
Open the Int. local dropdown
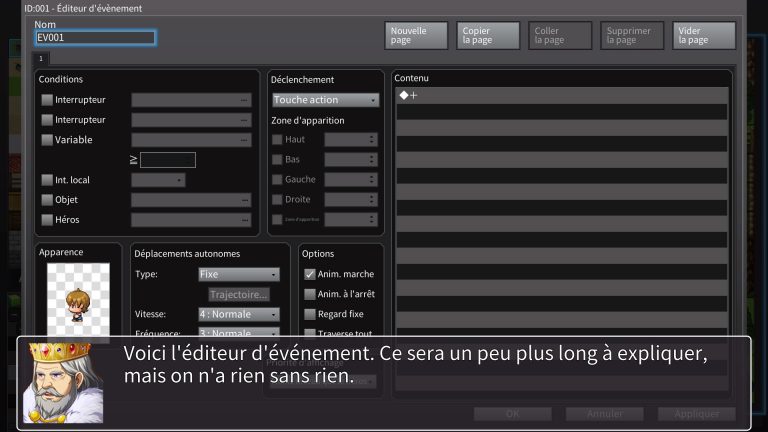pyautogui.click(x=158, y=180)
